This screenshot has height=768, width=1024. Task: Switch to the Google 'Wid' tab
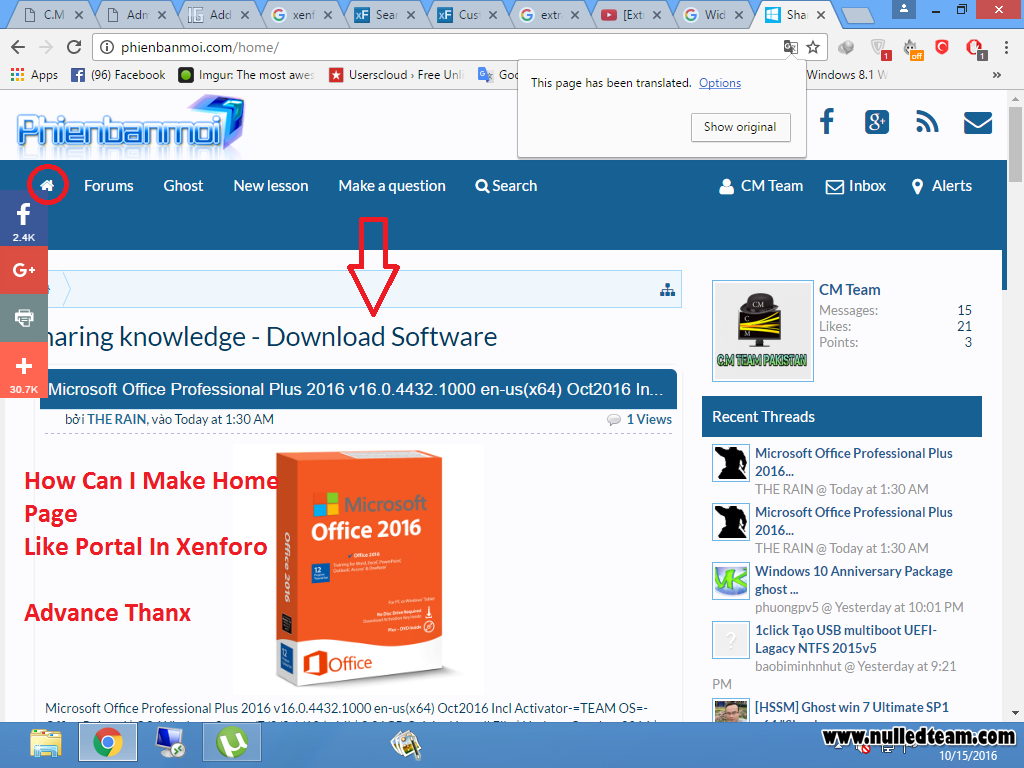click(x=714, y=14)
